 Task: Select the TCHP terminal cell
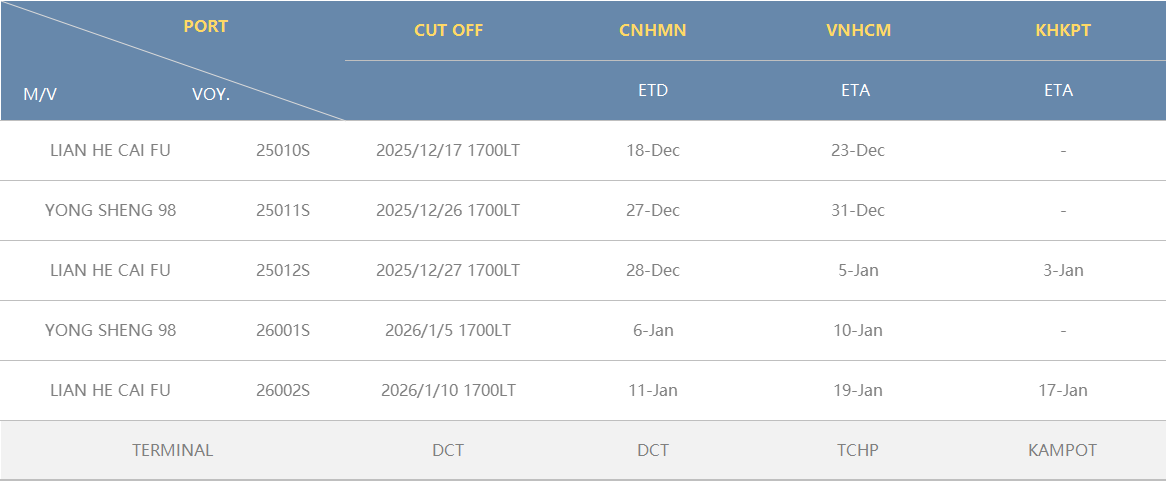tap(858, 450)
